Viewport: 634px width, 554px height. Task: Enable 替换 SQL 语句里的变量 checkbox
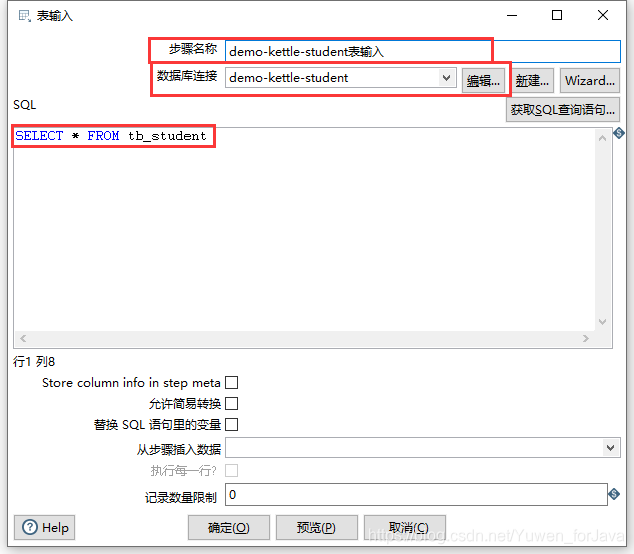232,425
